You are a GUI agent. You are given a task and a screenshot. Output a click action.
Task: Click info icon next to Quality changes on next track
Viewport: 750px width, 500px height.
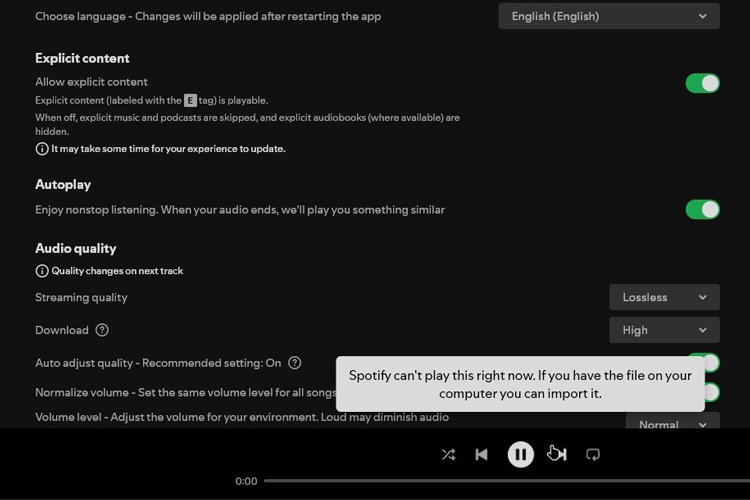click(42, 271)
